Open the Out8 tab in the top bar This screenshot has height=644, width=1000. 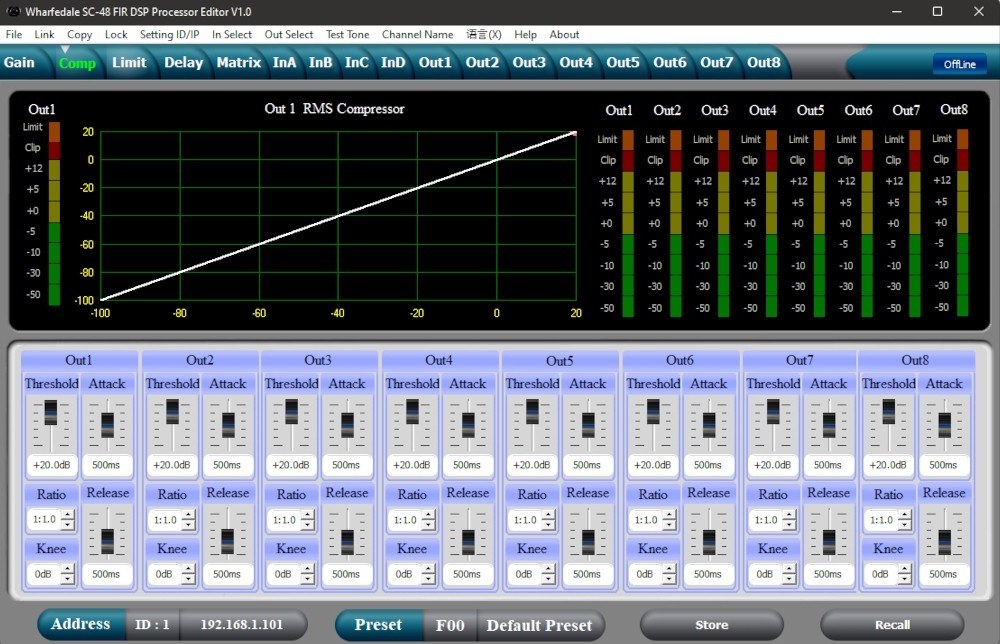(763, 62)
